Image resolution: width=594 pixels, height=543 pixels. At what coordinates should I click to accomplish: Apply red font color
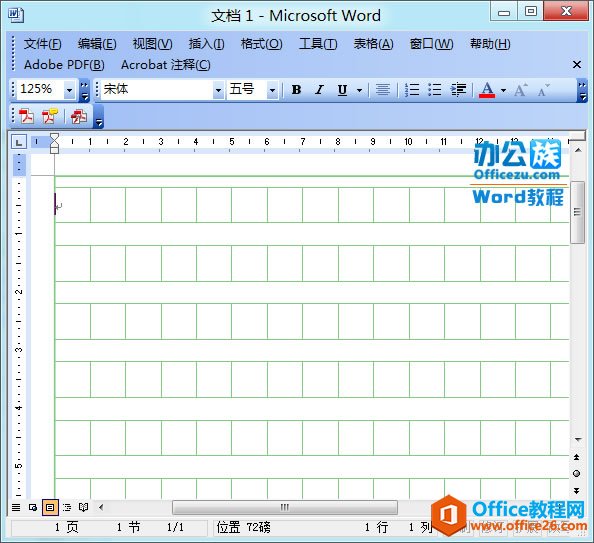pos(487,90)
